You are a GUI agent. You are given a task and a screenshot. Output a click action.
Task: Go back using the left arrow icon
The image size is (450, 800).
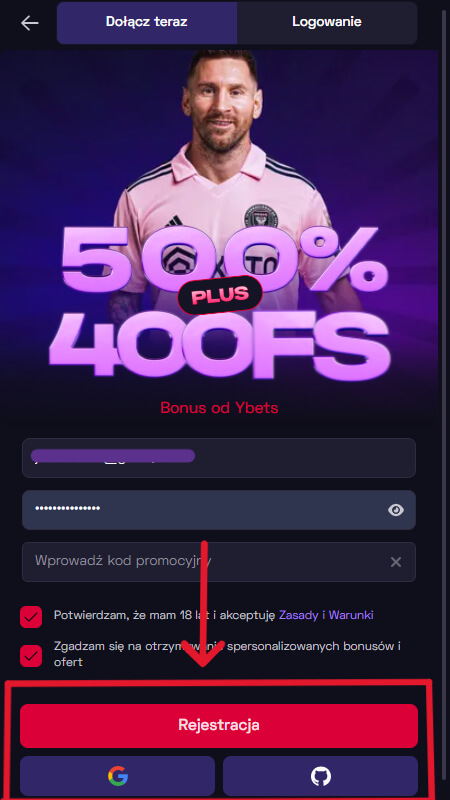click(30, 22)
